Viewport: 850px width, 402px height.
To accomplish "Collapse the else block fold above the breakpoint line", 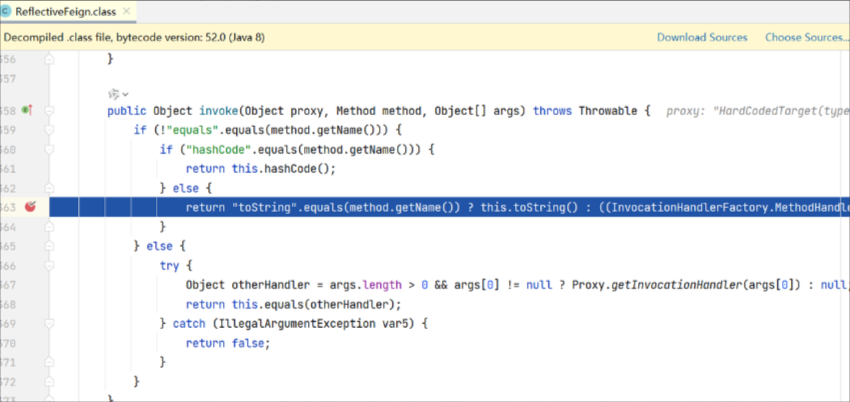I will tap(49, 188).
